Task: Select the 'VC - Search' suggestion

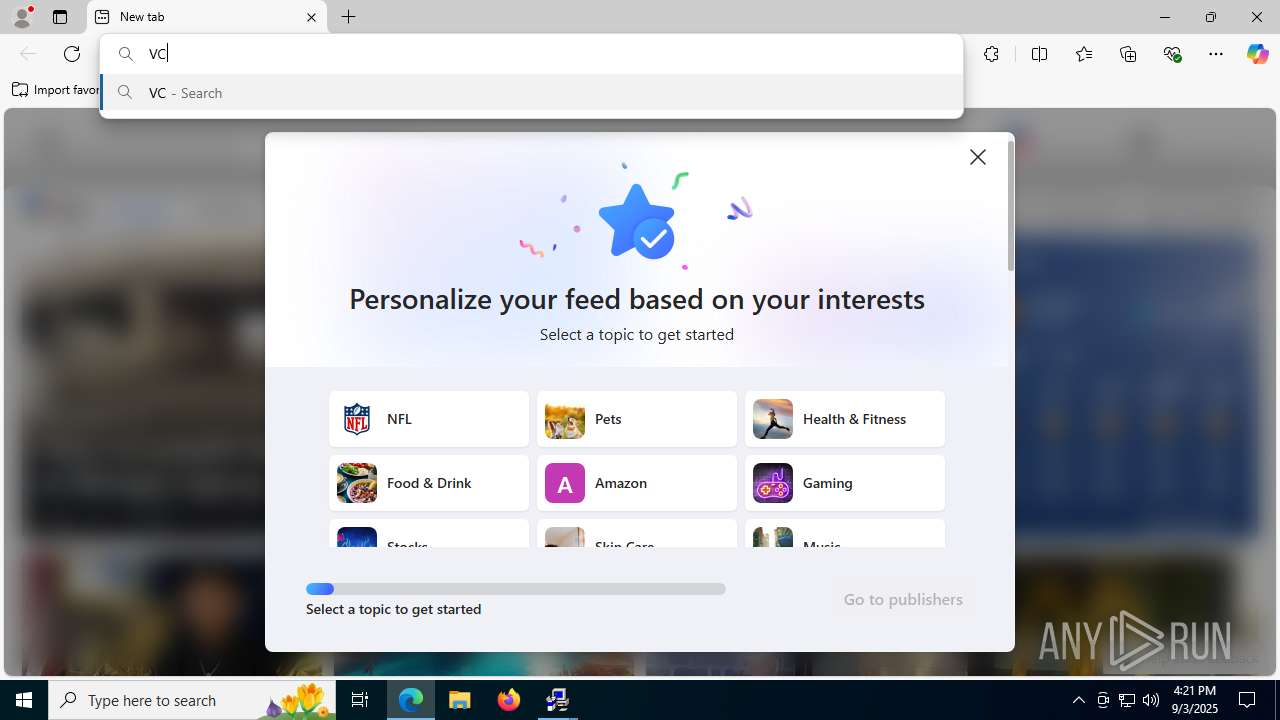Action: tap(531, 93)
